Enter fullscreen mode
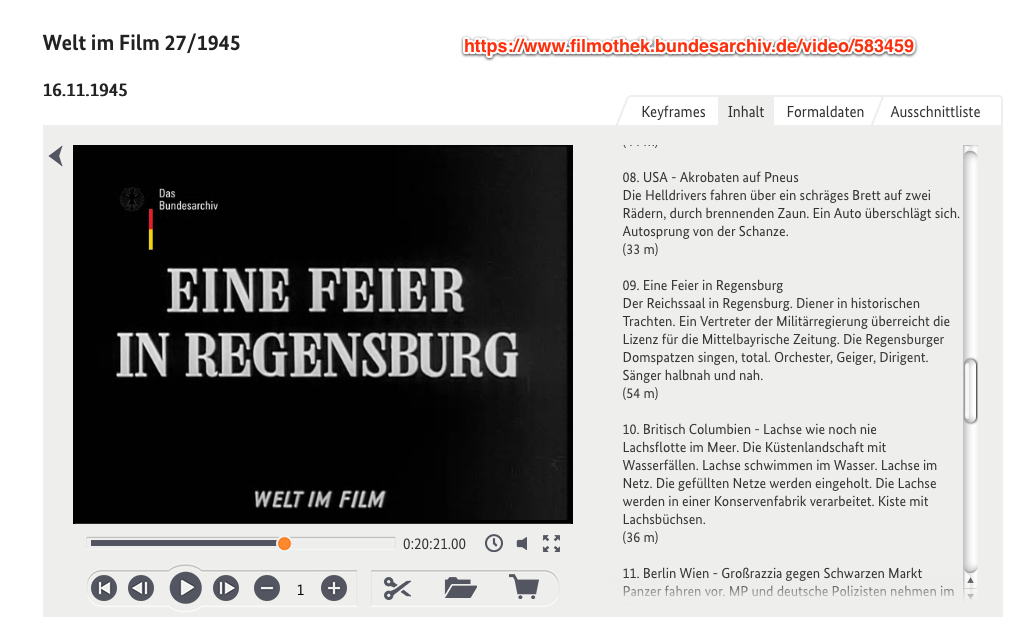This screenshot has height=639, width=1036. click(x=551, y=543)
